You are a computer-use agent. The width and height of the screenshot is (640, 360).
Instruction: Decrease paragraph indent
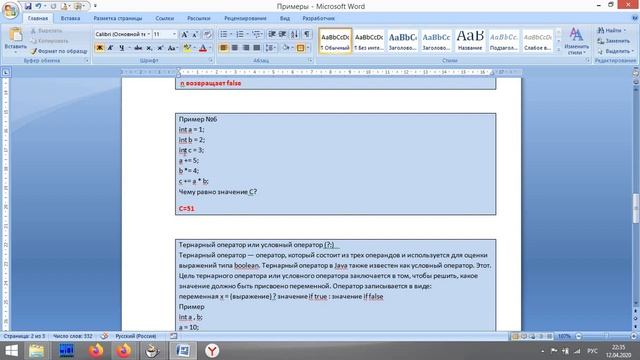[272, 34]
